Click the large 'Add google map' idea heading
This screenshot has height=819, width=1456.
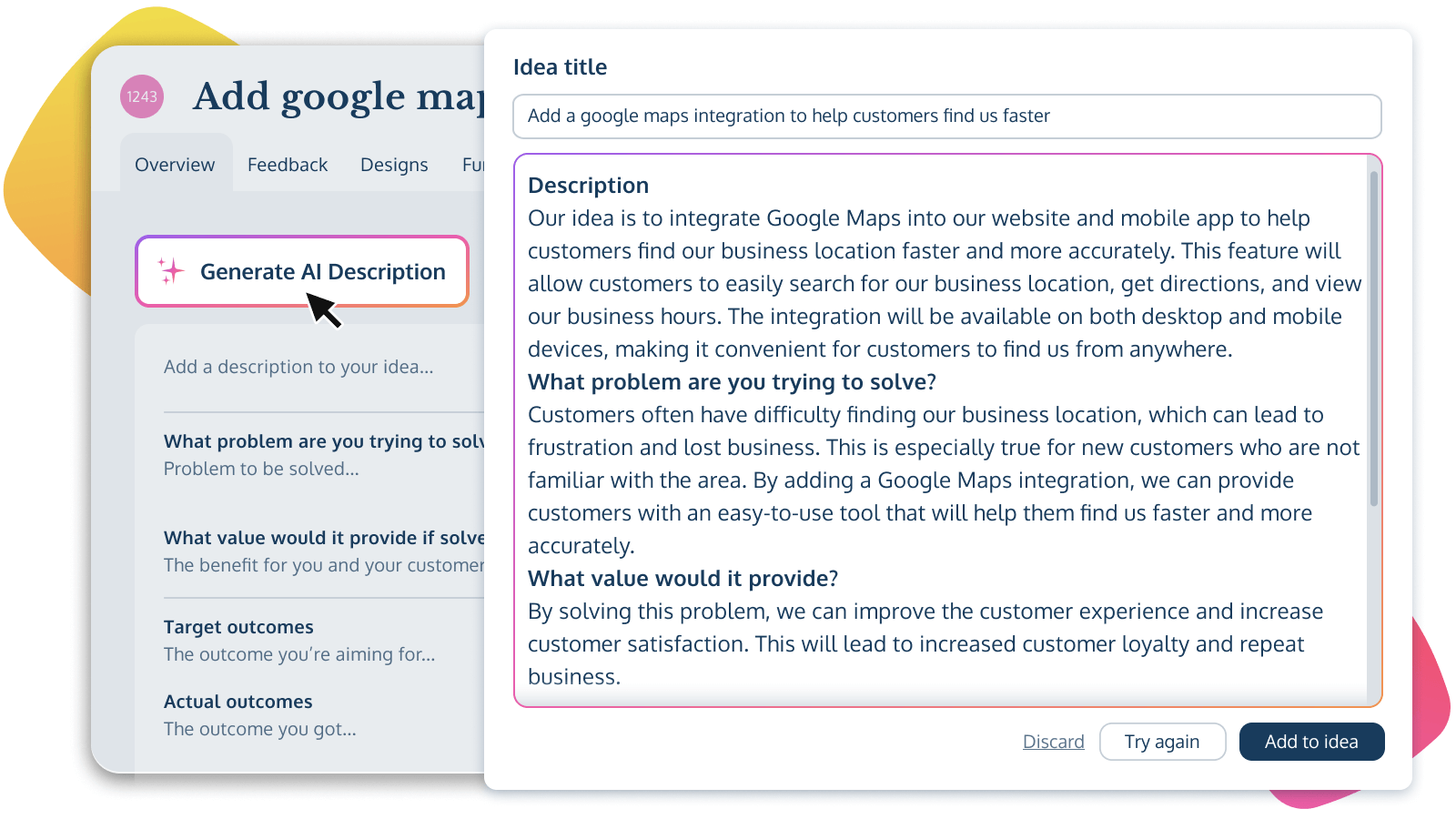pos(339,96)
